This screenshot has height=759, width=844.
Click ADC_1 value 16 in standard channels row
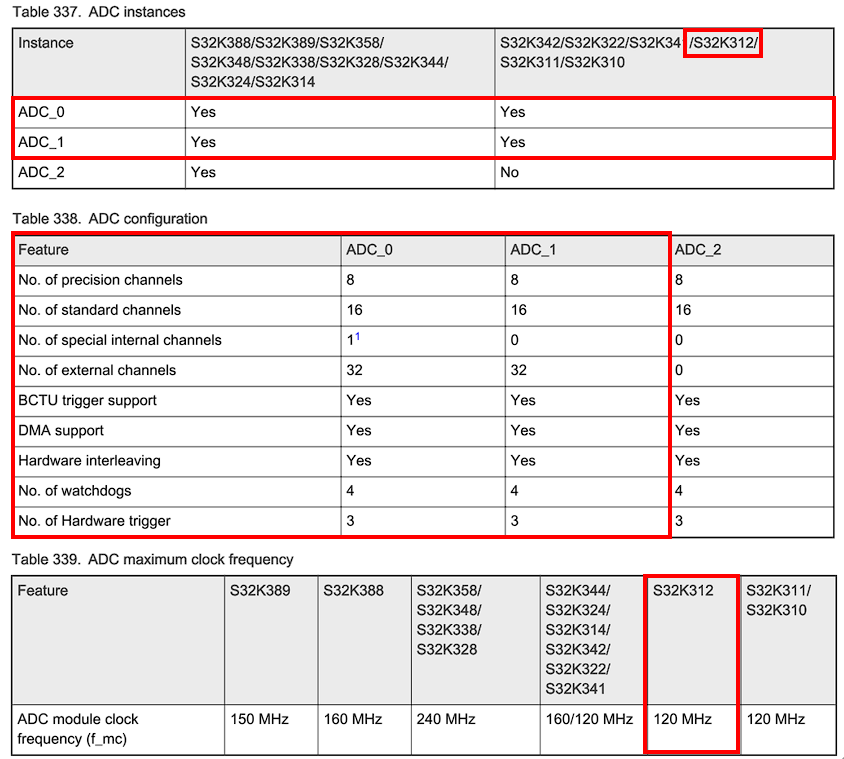[519, 310]
